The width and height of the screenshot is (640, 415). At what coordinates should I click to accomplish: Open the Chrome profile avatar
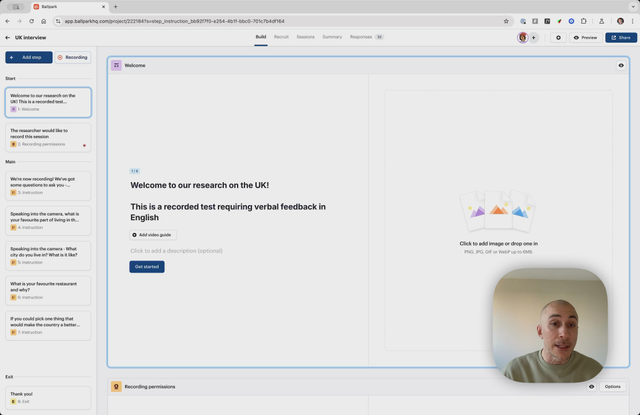pyautogui.click(x=620, y=21)
